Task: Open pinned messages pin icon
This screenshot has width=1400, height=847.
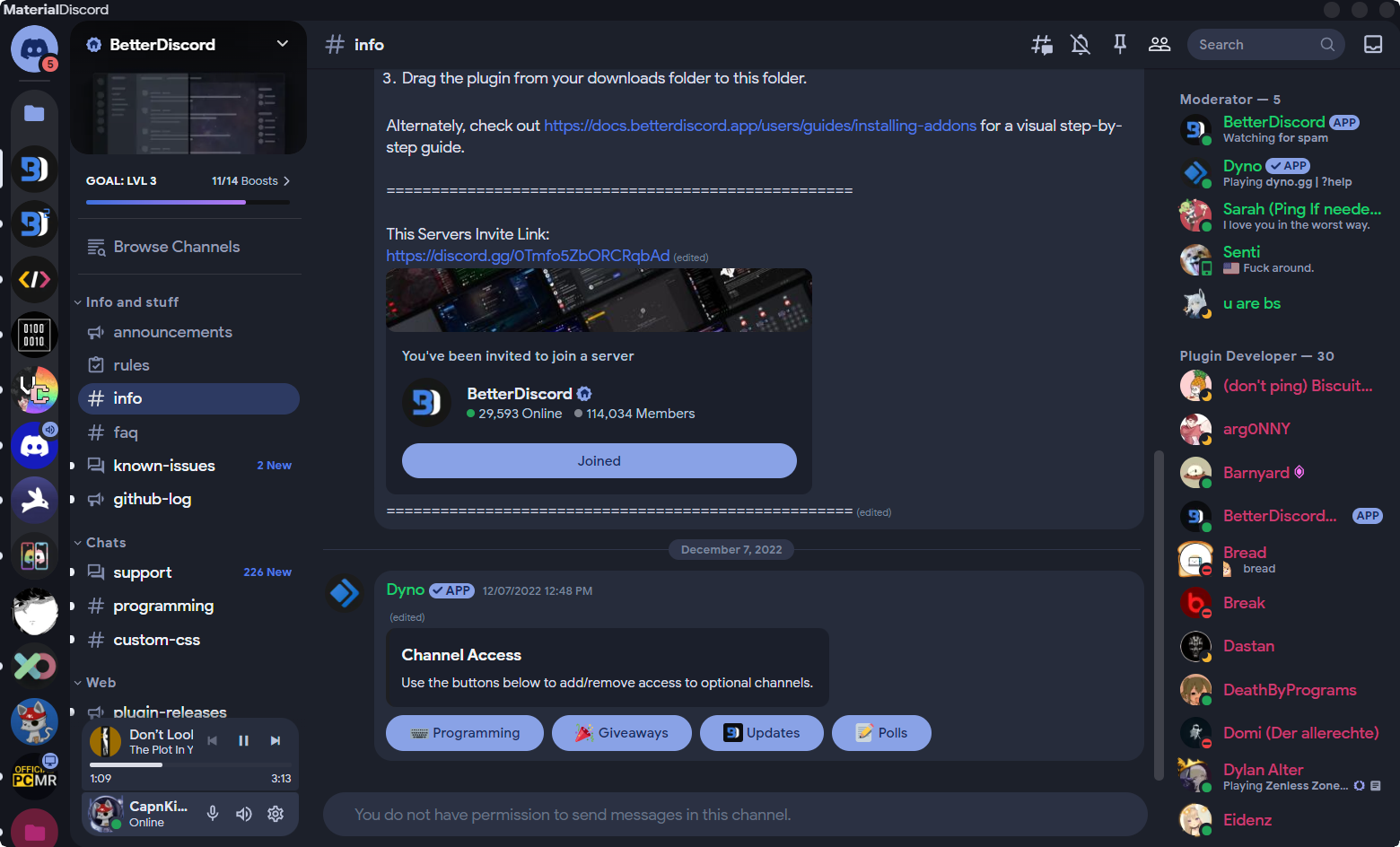Action: pos(1120,45)
